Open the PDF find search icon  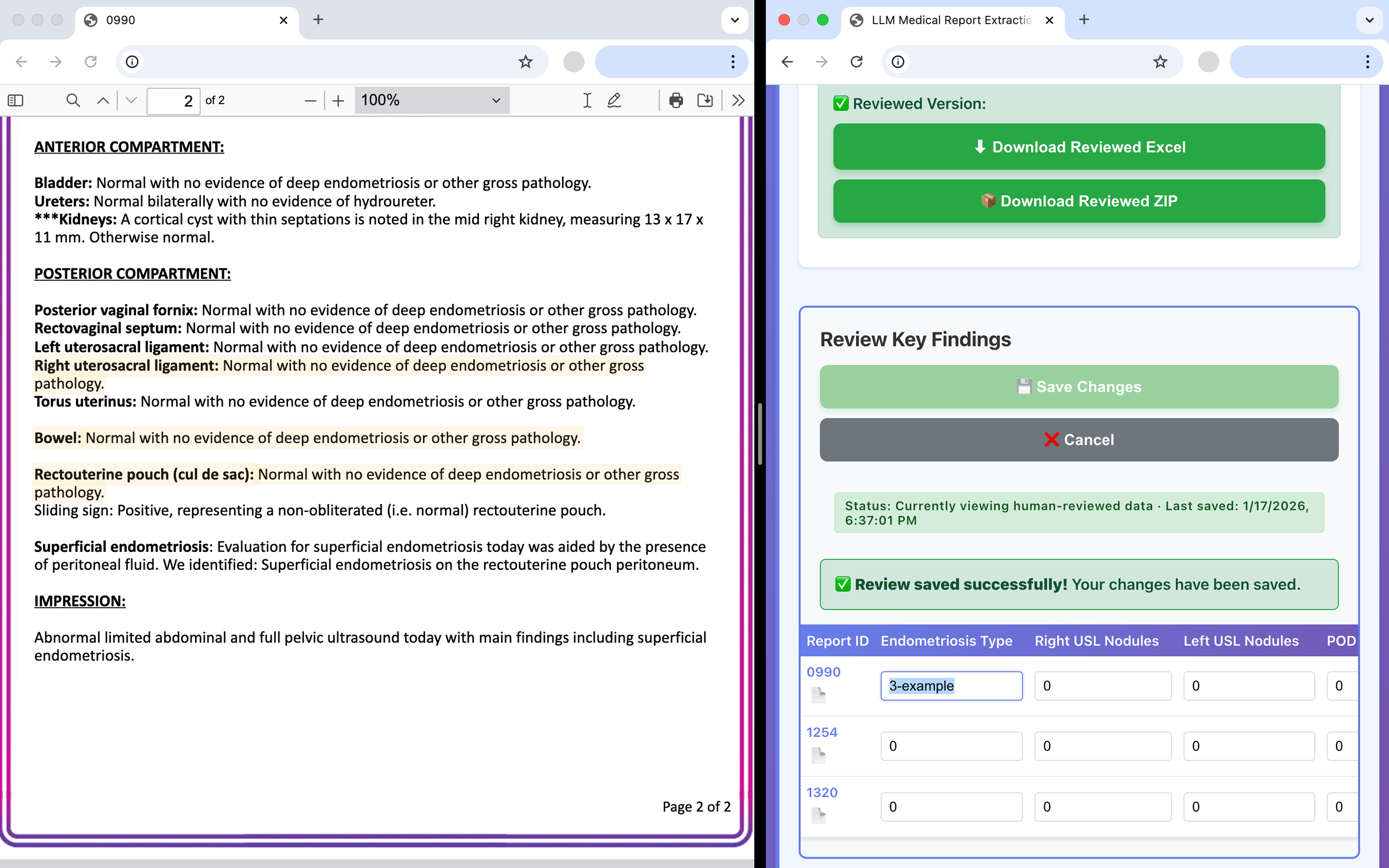click(73, 101)
